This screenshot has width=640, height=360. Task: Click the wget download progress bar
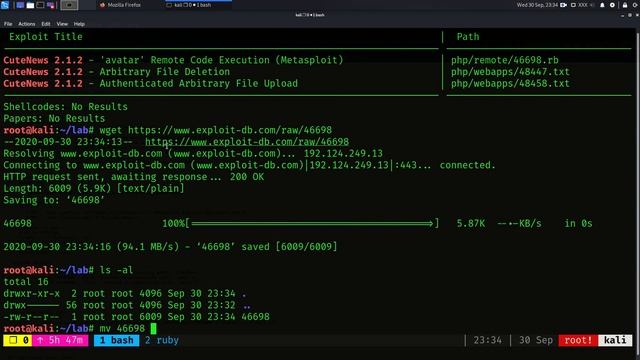pyautogui.click(x=313, y=224)
